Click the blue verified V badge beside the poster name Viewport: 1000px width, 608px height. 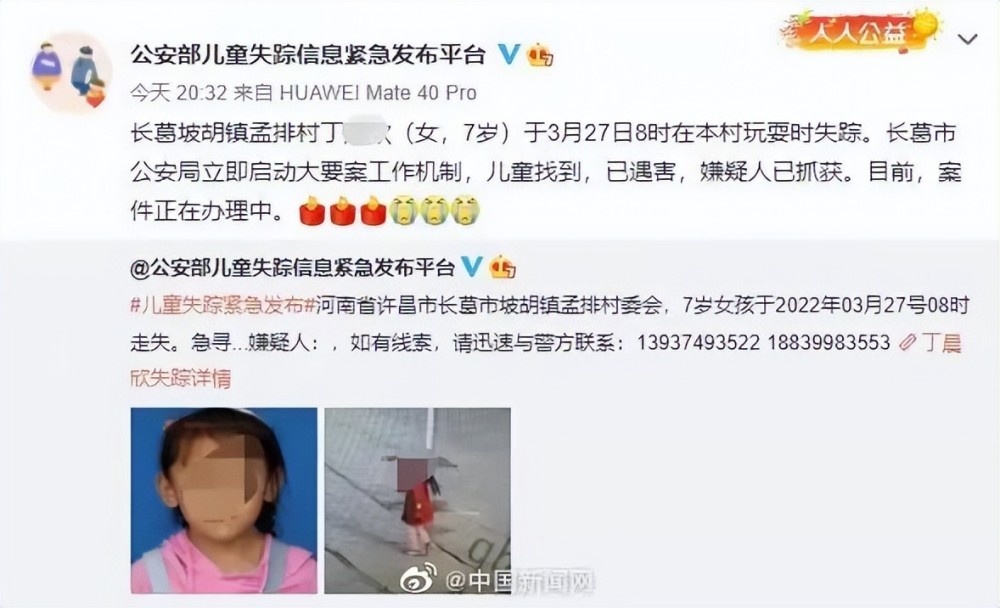(x=508, y=54)
